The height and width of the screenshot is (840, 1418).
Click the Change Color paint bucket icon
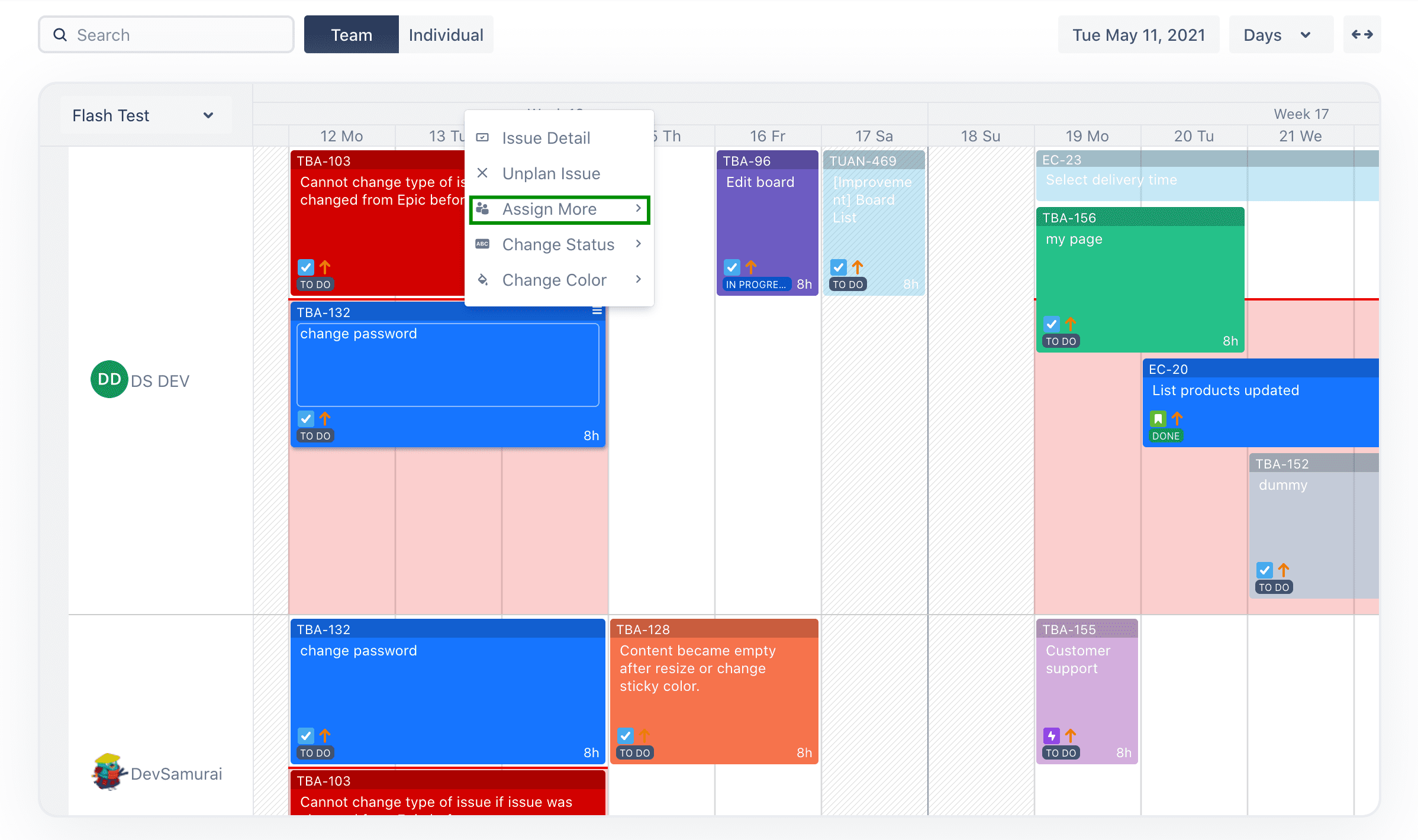[483, 279]
